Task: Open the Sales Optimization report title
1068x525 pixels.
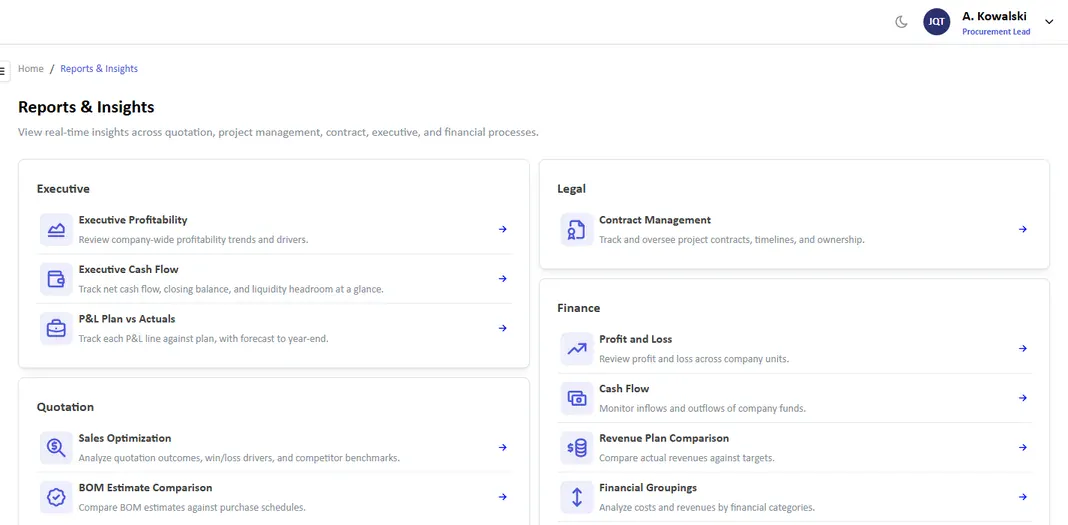Action: pos(125,438)
